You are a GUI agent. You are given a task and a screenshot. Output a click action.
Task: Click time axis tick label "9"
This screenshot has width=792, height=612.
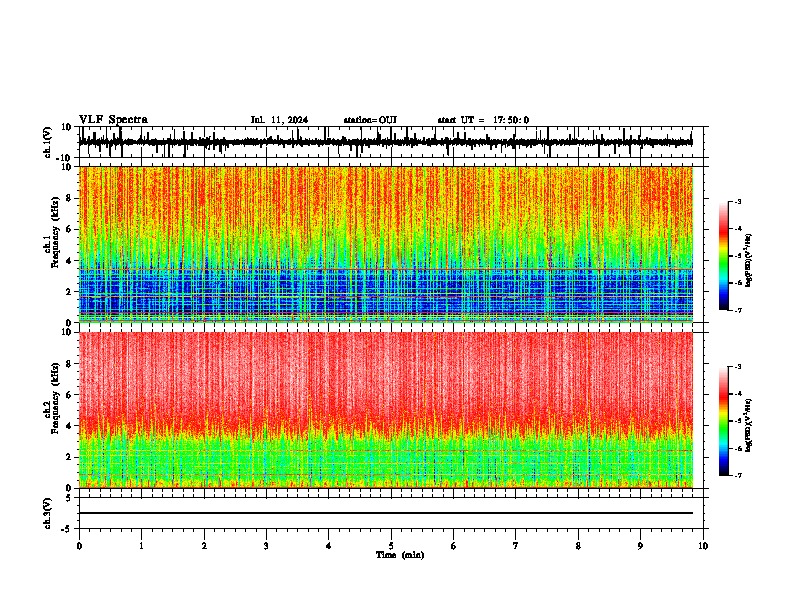tap(640, 546)
